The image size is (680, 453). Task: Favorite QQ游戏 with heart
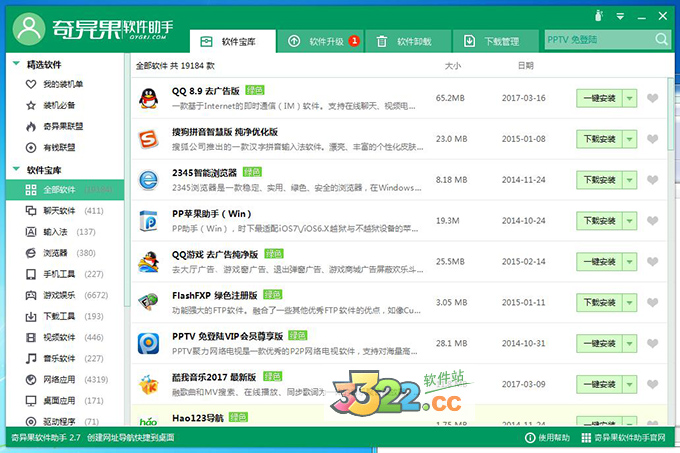click(x=652, y=262)
